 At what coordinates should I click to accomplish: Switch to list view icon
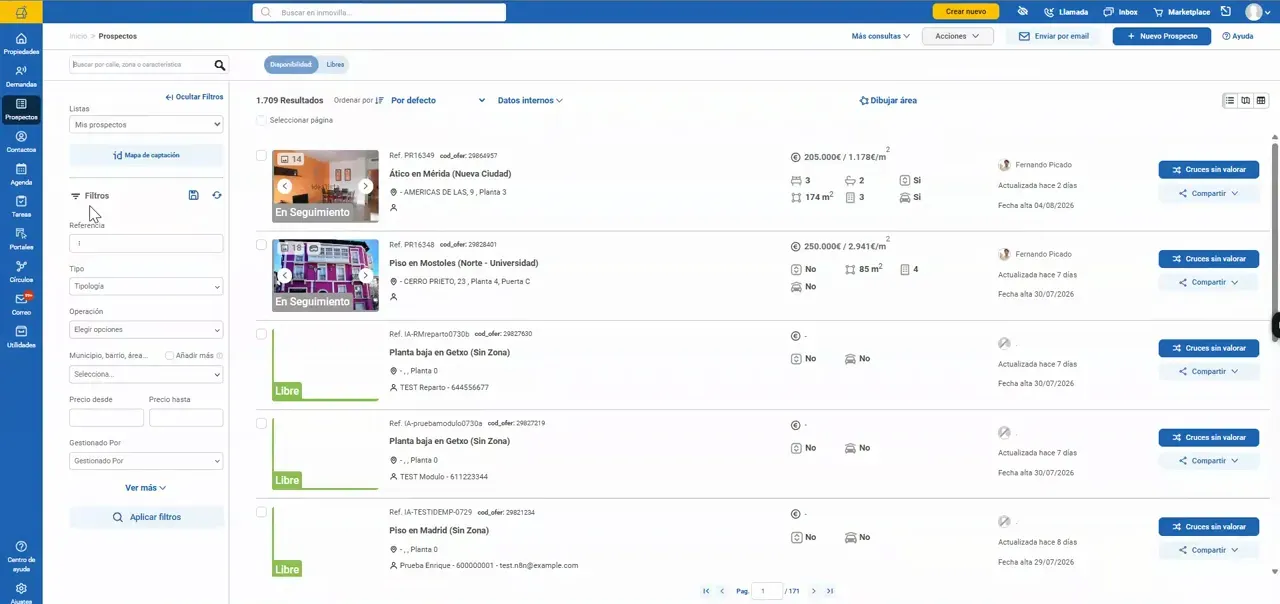(x=1230, y=100)
